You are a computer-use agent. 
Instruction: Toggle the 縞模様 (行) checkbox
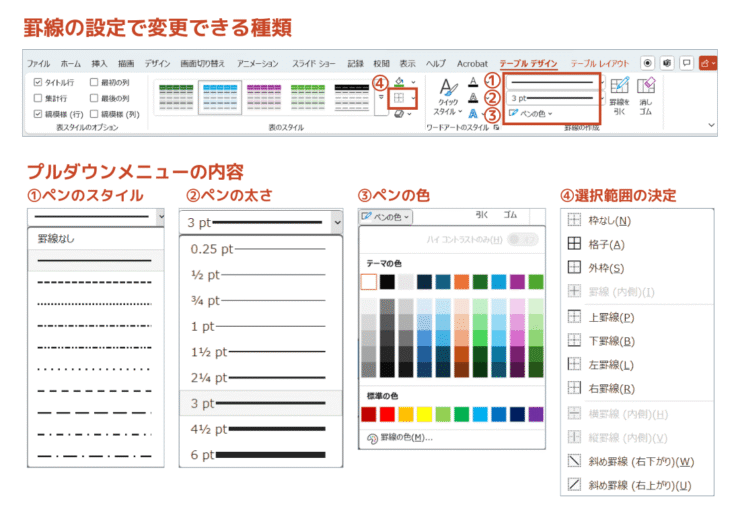tap(38, 114)
